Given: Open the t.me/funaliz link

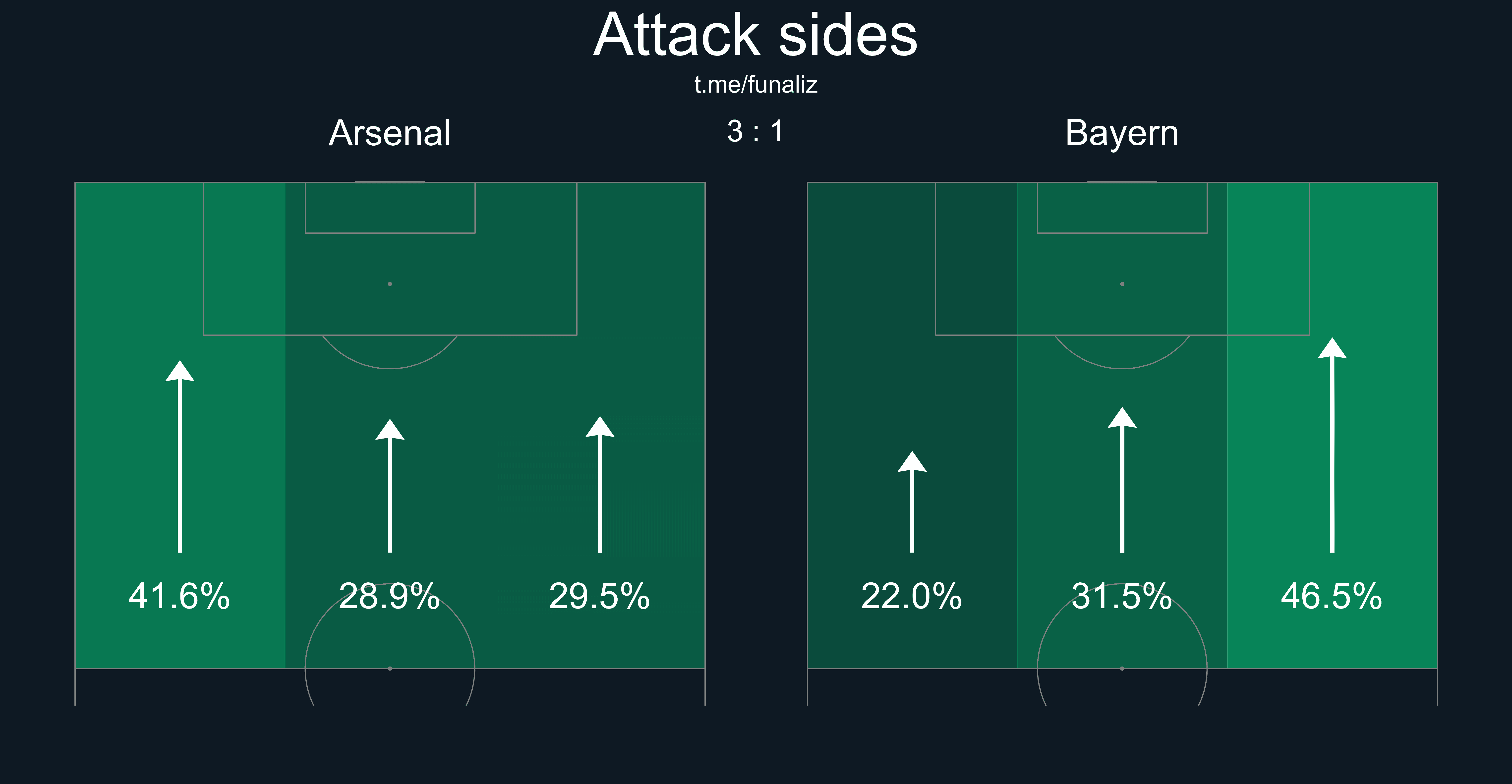Looking at the screenshot, I should (756, 85).
